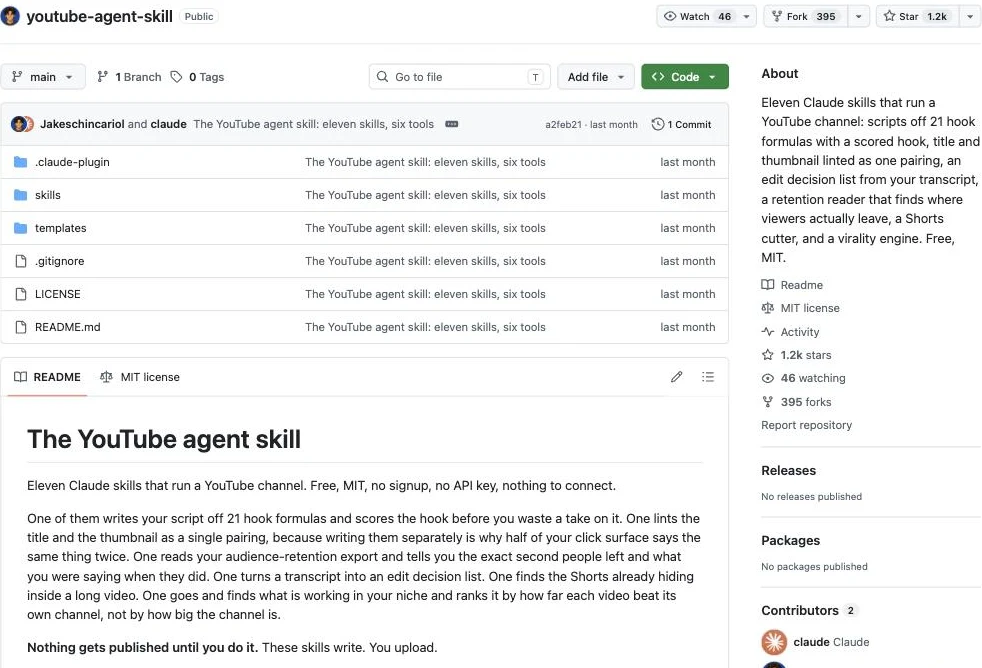Open the main branch selector
Viewport: 982px width, 668px height.
(x=43, y=77)
